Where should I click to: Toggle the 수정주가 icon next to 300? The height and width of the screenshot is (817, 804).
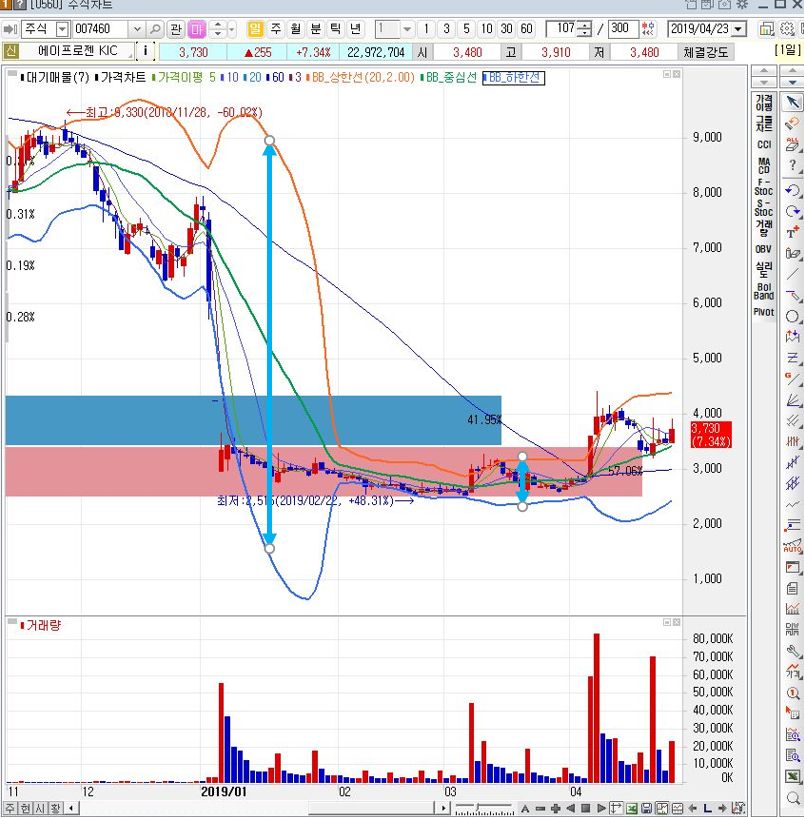tap(648, 29)
